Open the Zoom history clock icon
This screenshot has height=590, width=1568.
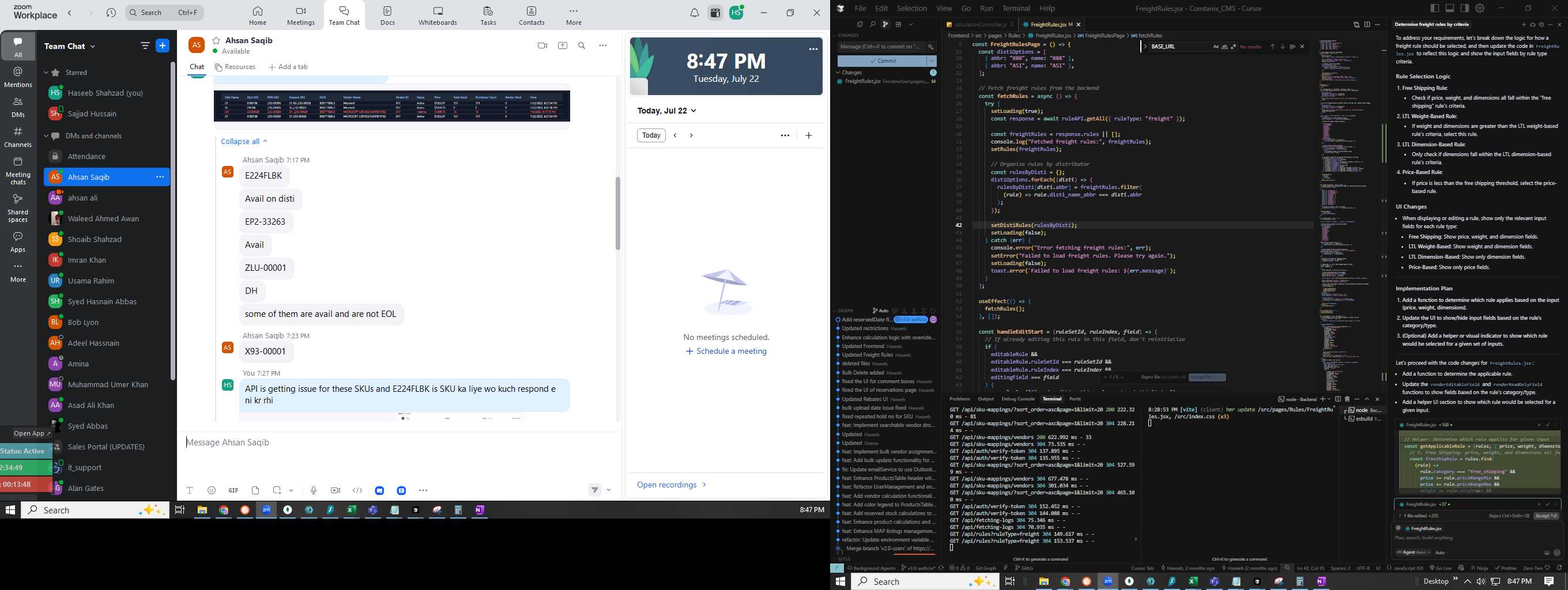[111, 13]
